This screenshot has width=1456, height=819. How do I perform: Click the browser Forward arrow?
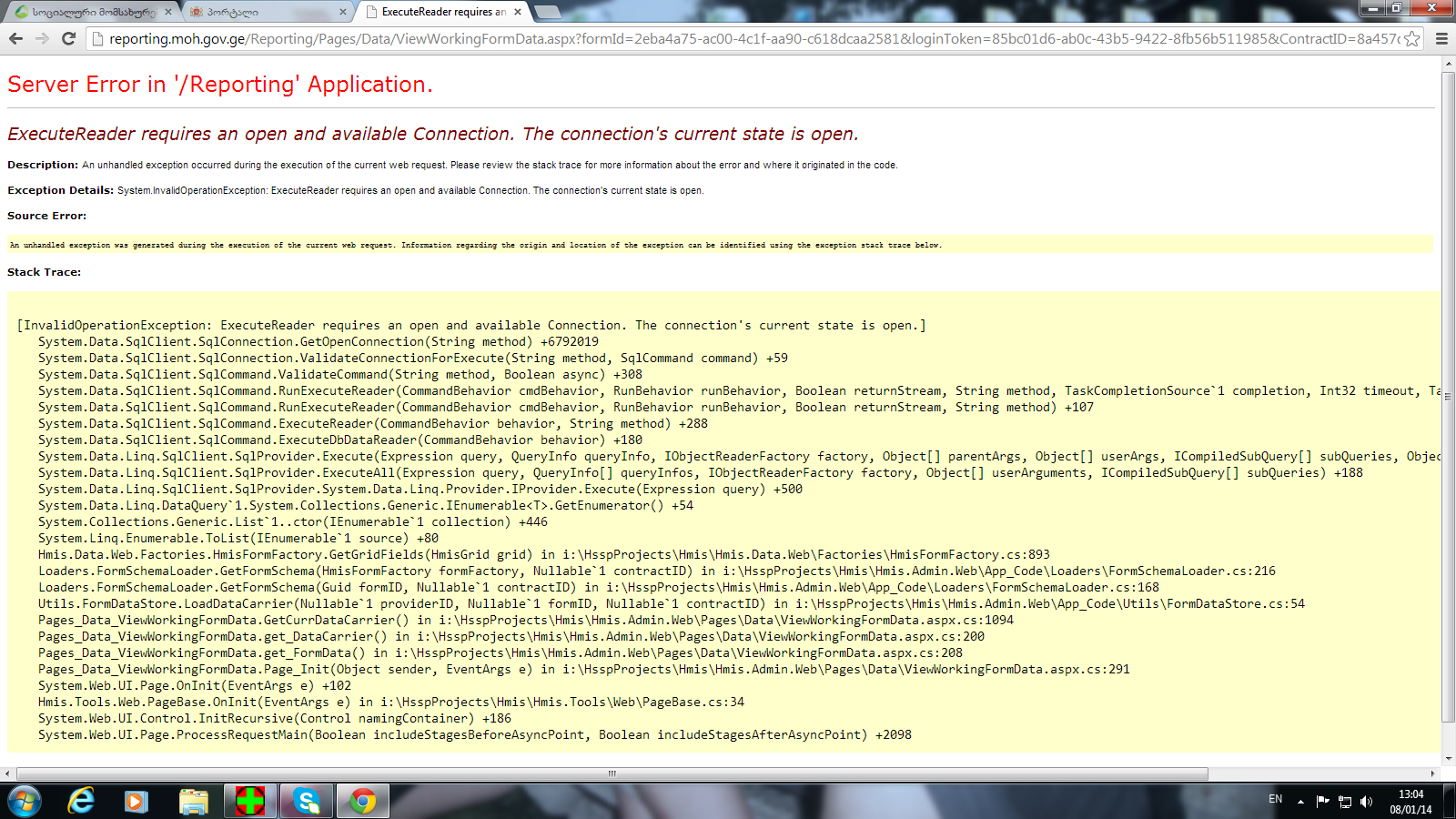[42, 38]
